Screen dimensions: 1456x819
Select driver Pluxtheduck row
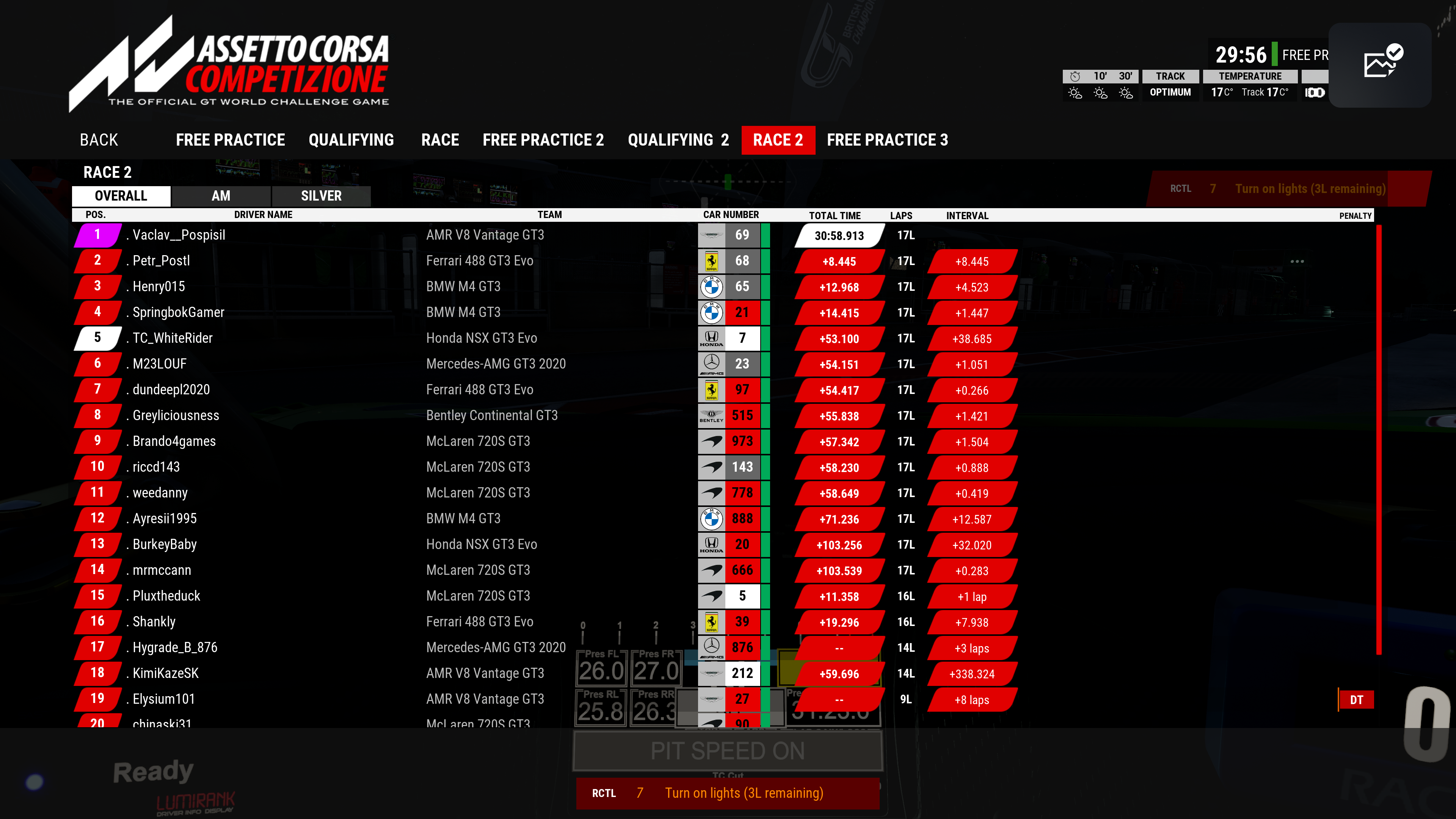(x=723, y=596)
